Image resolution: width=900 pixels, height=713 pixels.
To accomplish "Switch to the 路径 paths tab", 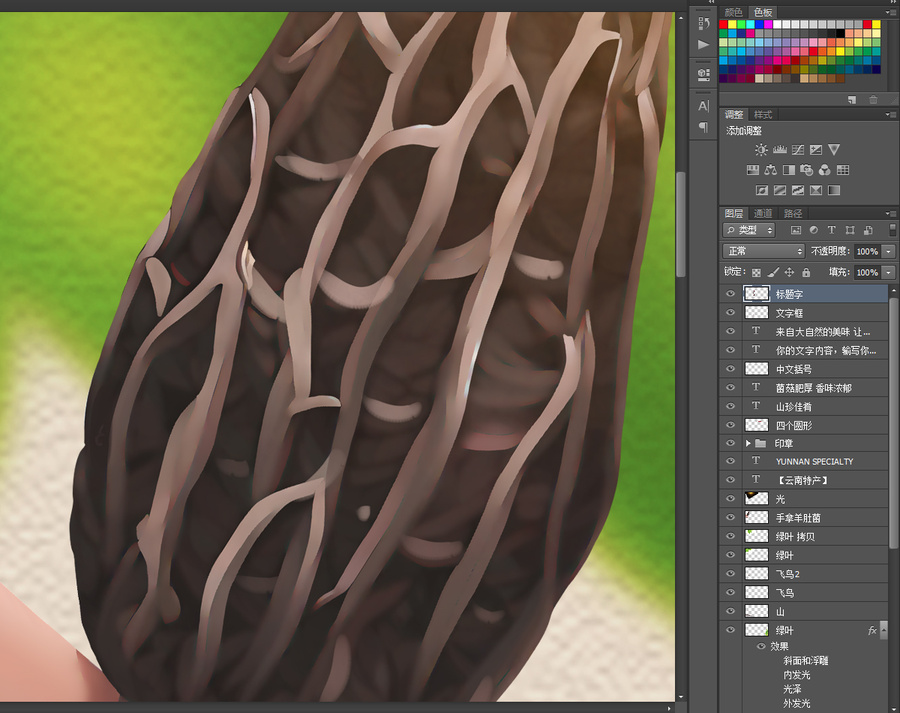I will point(793,214).
